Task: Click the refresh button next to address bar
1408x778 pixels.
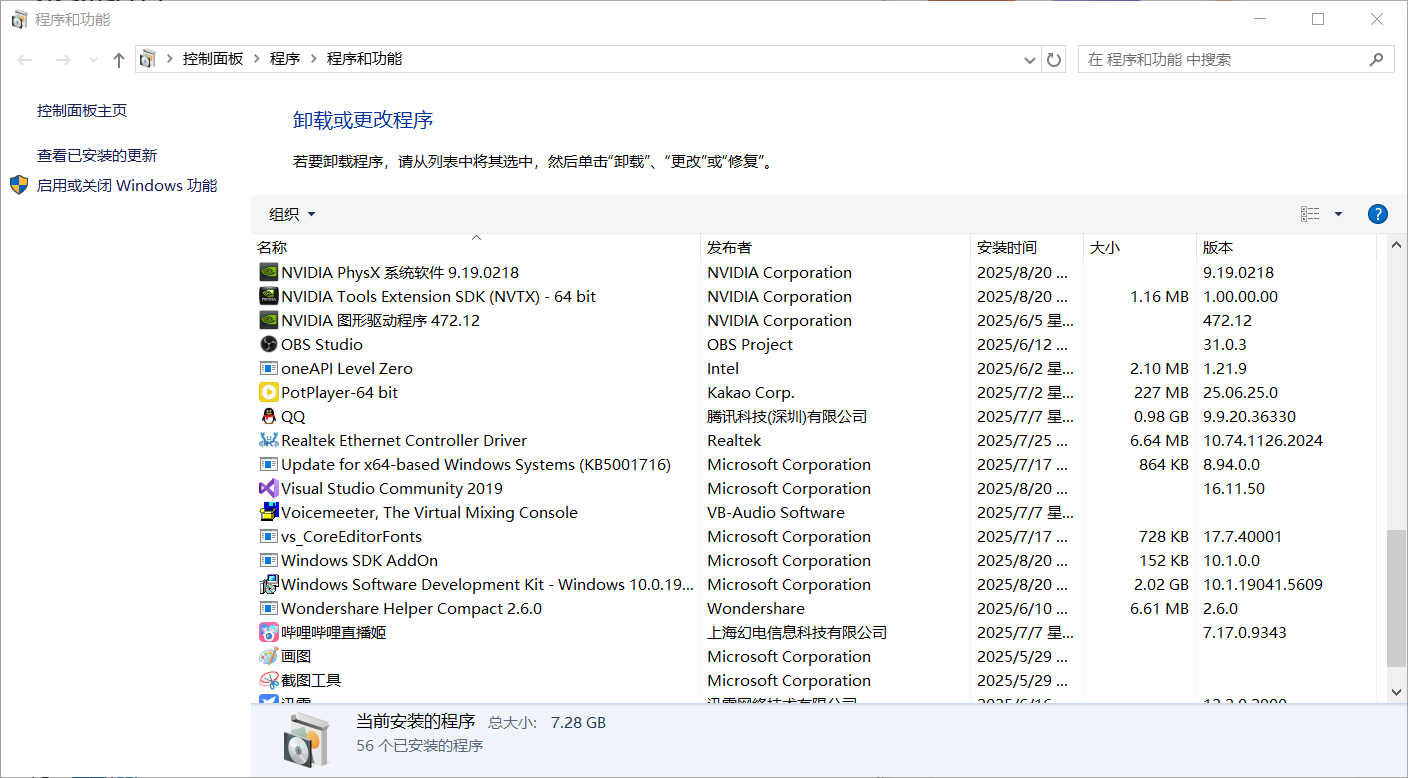Action: point(1054,60)
